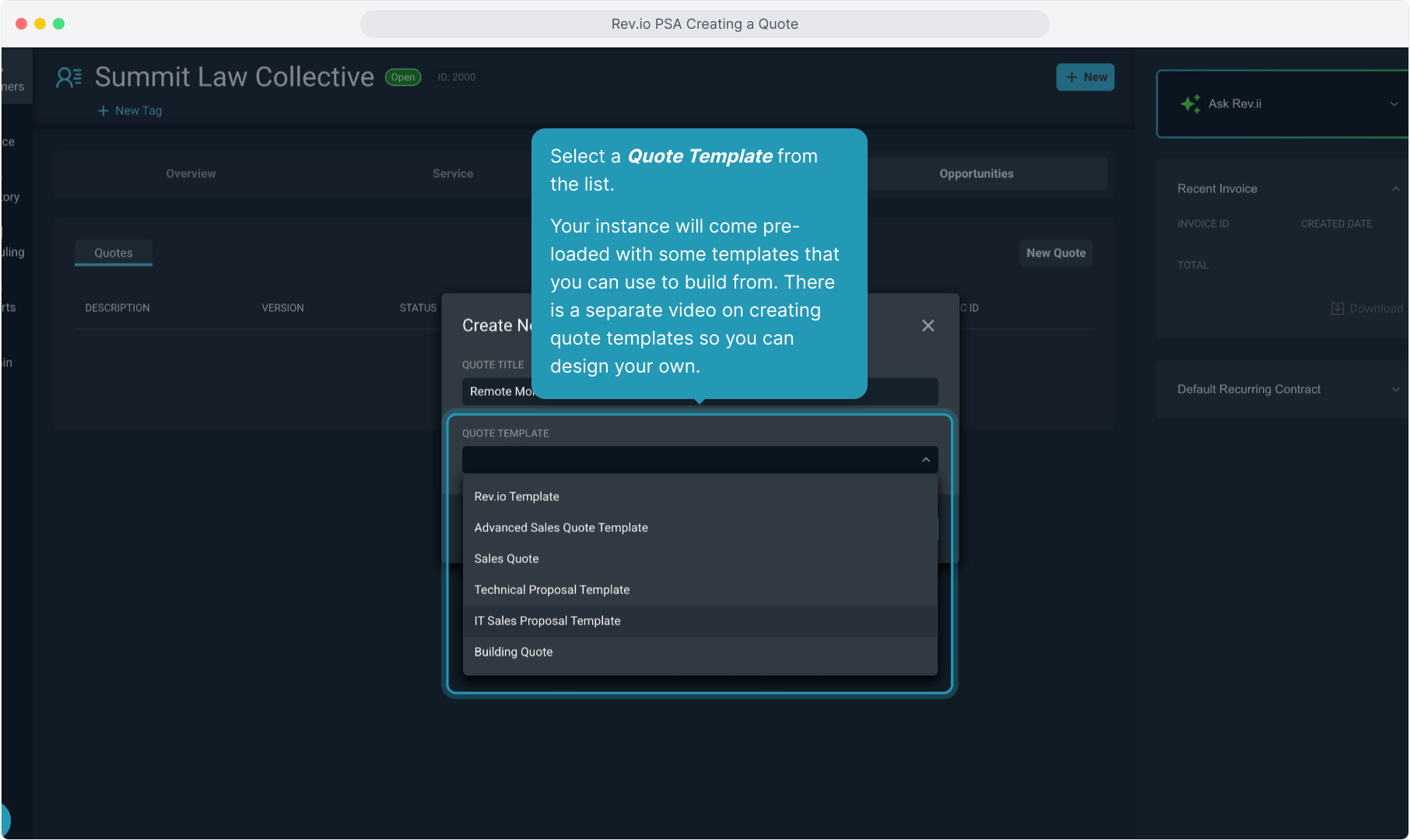The height and width of the screenshot is (840, 1410).
Task: Pick the Sales Quote template
Action: 506,558
